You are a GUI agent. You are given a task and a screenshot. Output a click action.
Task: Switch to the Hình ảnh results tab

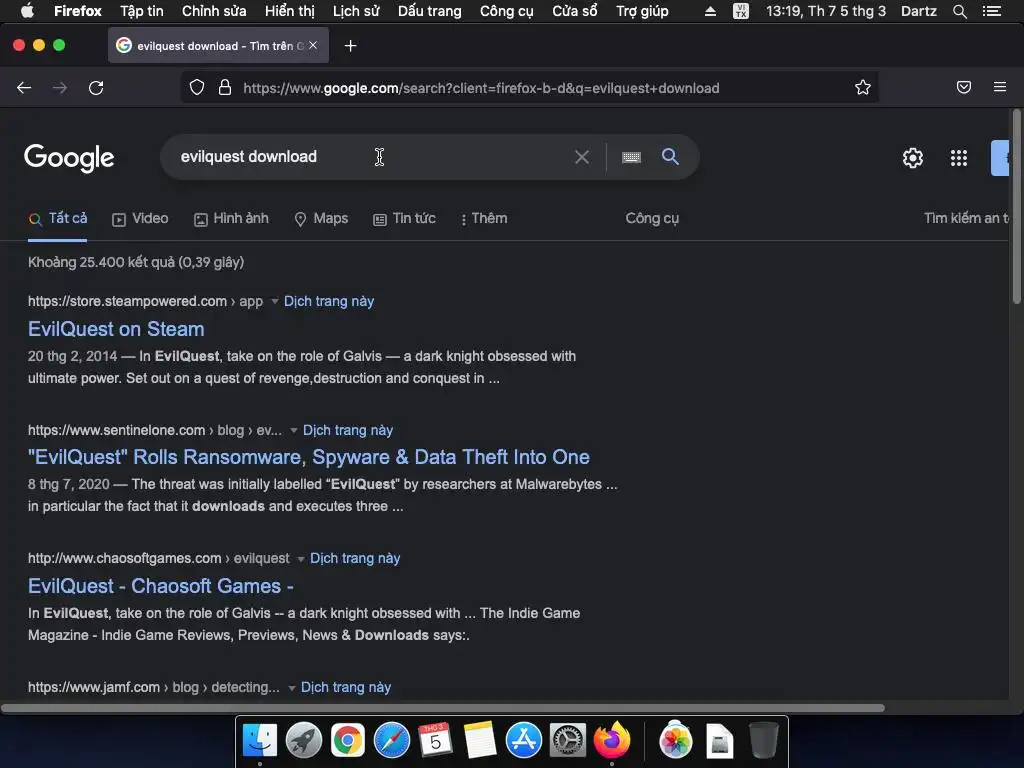click(231, 219)
